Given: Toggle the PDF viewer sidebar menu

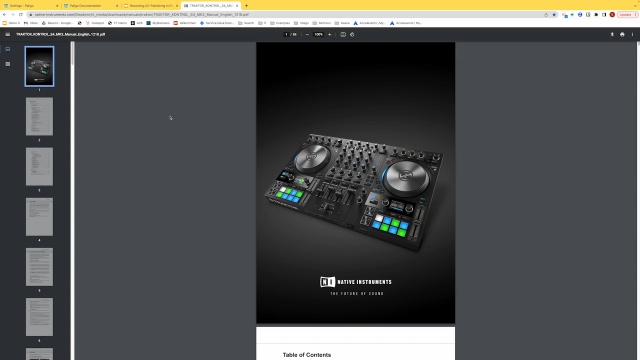Looking at the screenshot, I should (x=8, y=34).
